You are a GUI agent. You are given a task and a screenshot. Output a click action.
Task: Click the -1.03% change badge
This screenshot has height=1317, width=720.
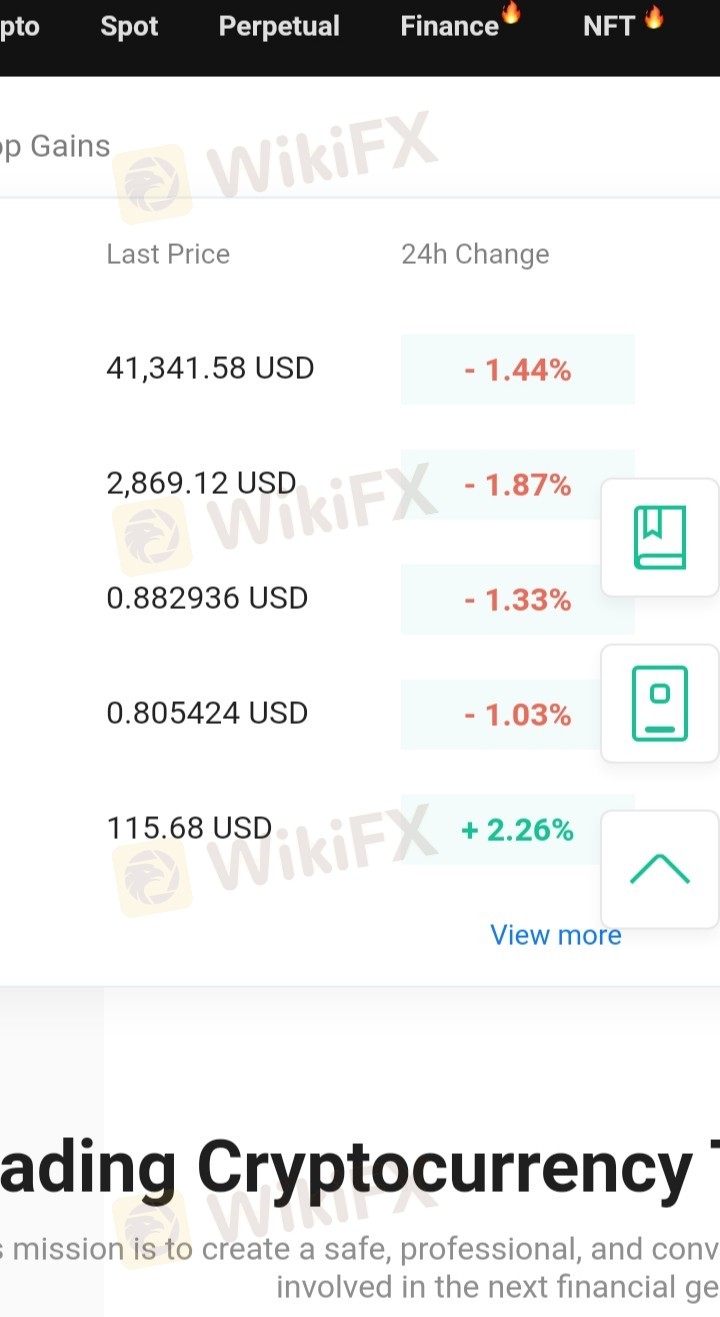[517, 715]
